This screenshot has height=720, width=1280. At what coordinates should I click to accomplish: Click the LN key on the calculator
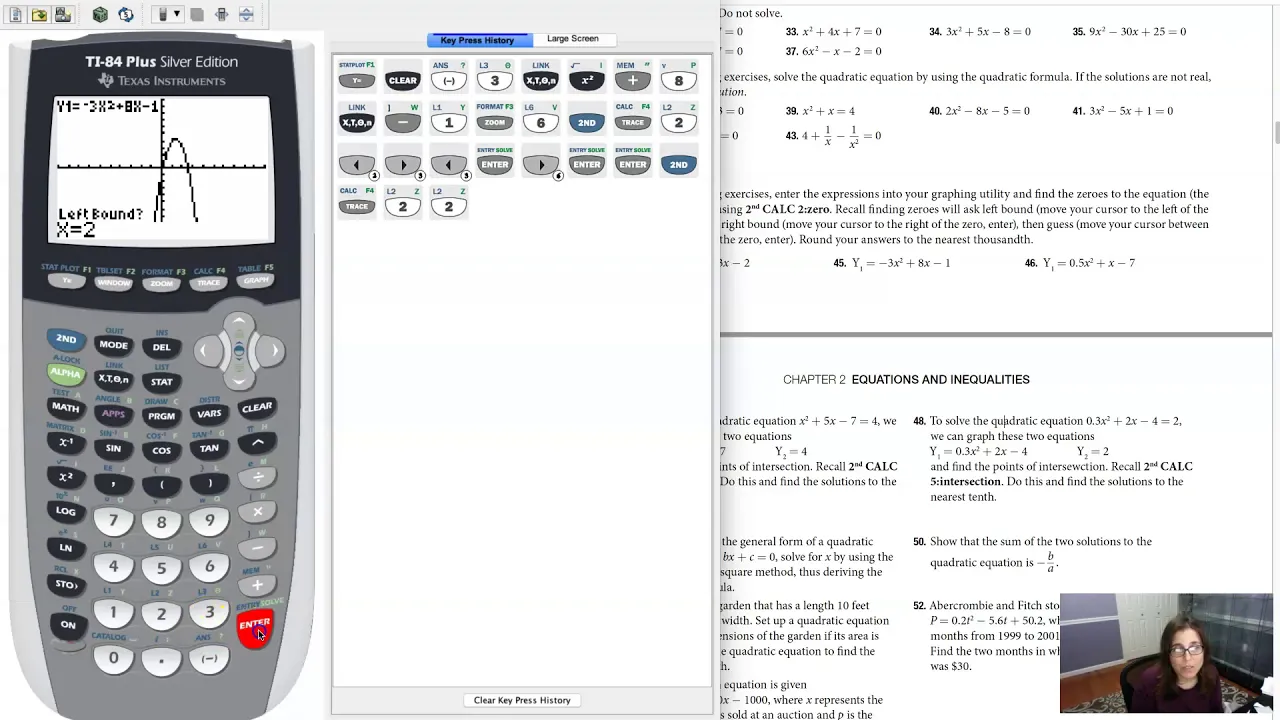[x=66, y=547]
